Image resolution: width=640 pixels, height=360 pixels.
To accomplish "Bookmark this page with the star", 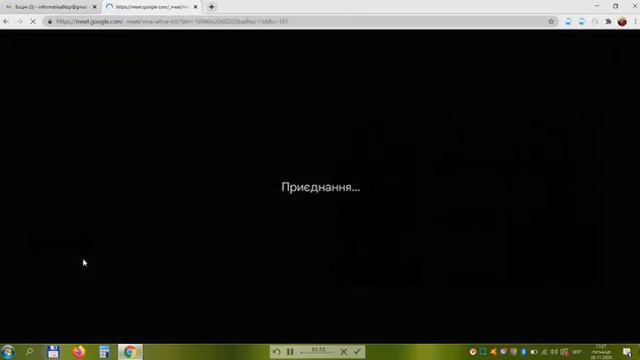I will coord(551,21).
